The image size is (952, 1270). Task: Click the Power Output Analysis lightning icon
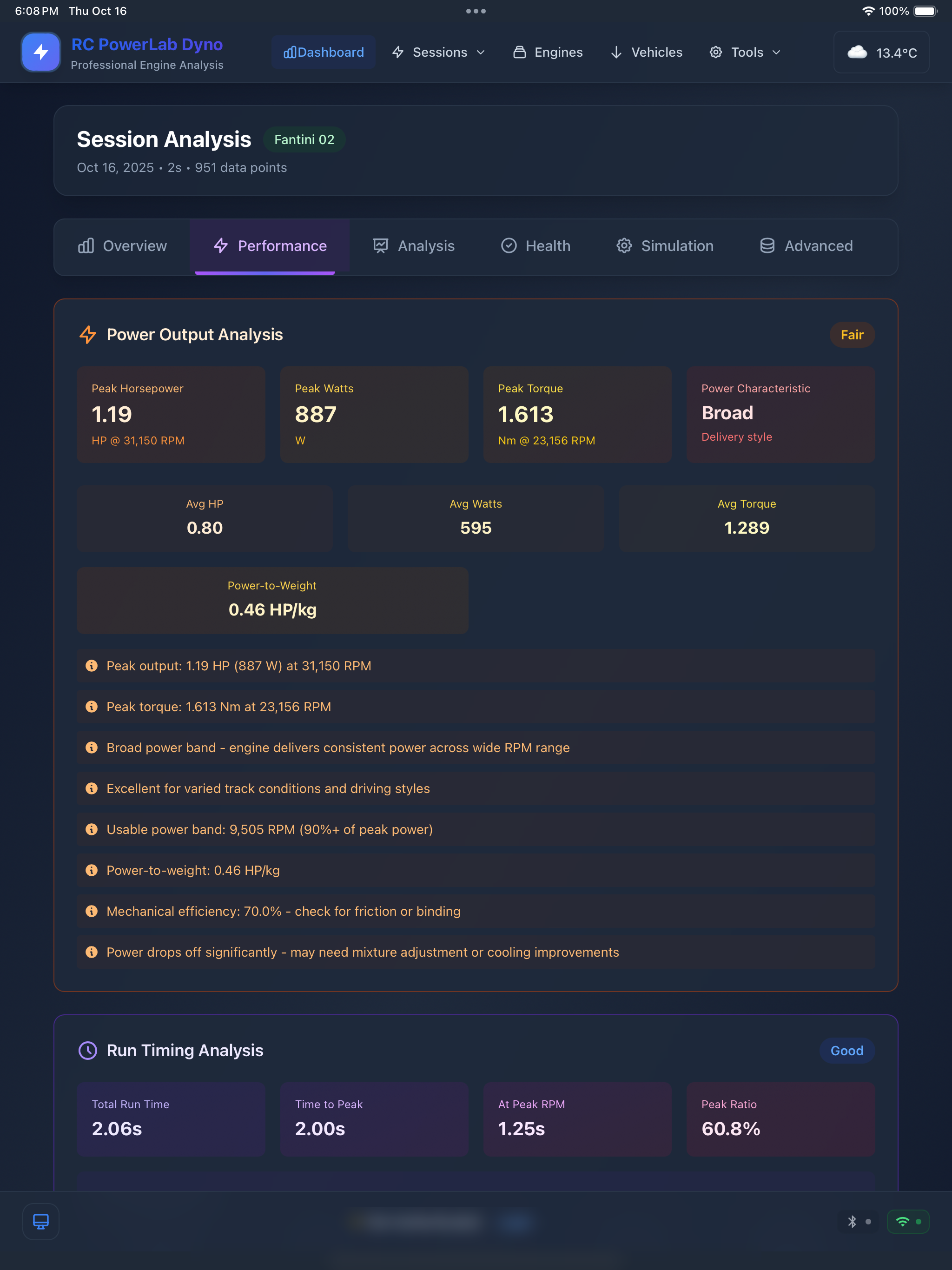point(88,335)
